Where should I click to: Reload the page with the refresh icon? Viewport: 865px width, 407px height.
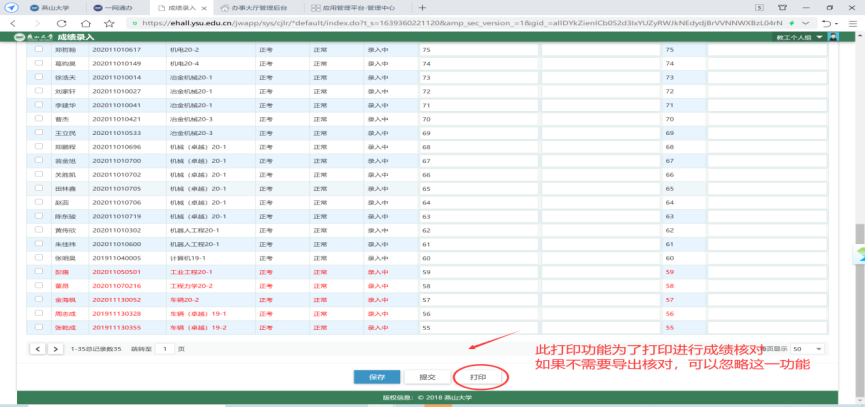tap(63, 21)
